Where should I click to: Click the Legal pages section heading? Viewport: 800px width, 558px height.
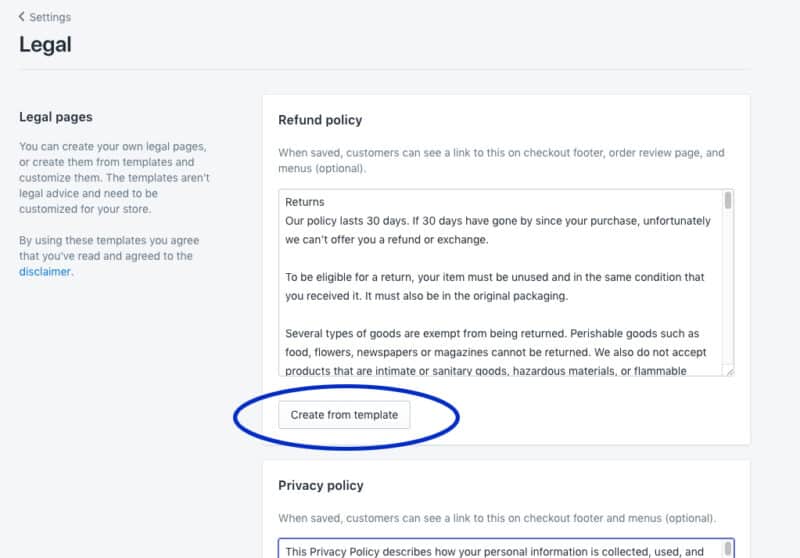pos(56,117)
